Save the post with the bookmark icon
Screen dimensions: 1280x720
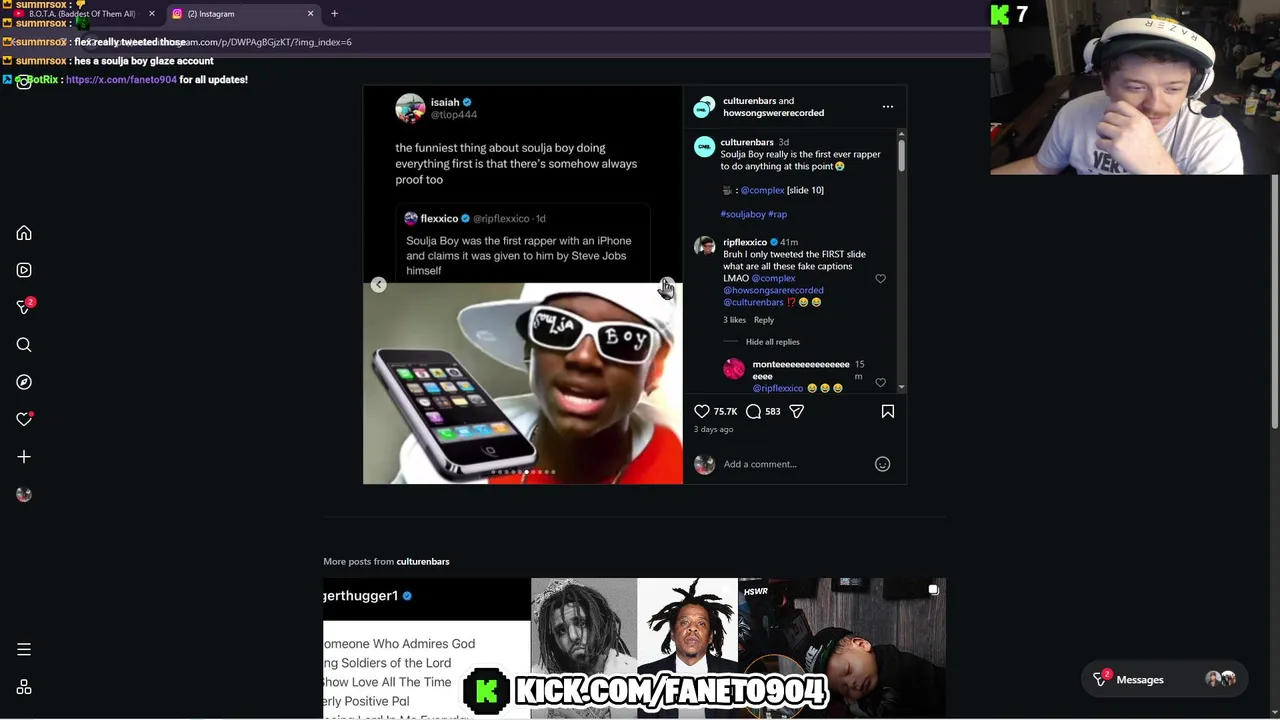pyautogui.click(x=887, y=411)
